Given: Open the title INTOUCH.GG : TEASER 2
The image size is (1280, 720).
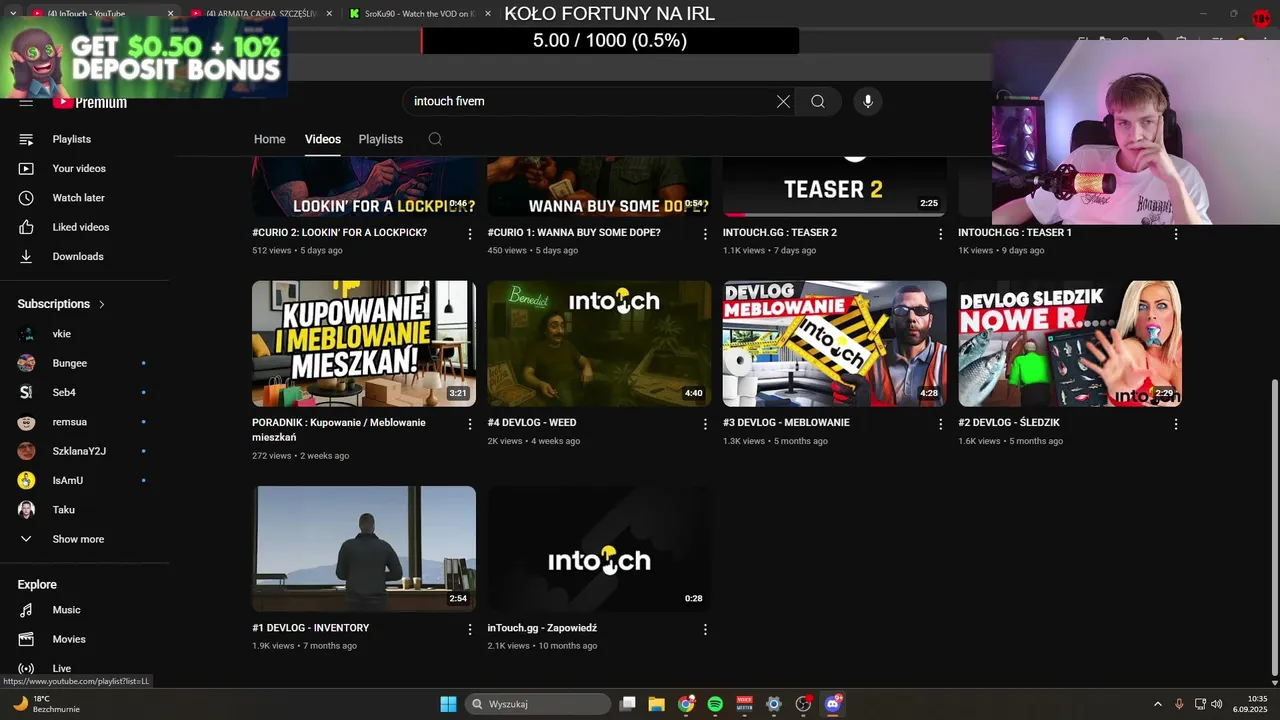Looking at the screenshot, I should pos(780,232).
